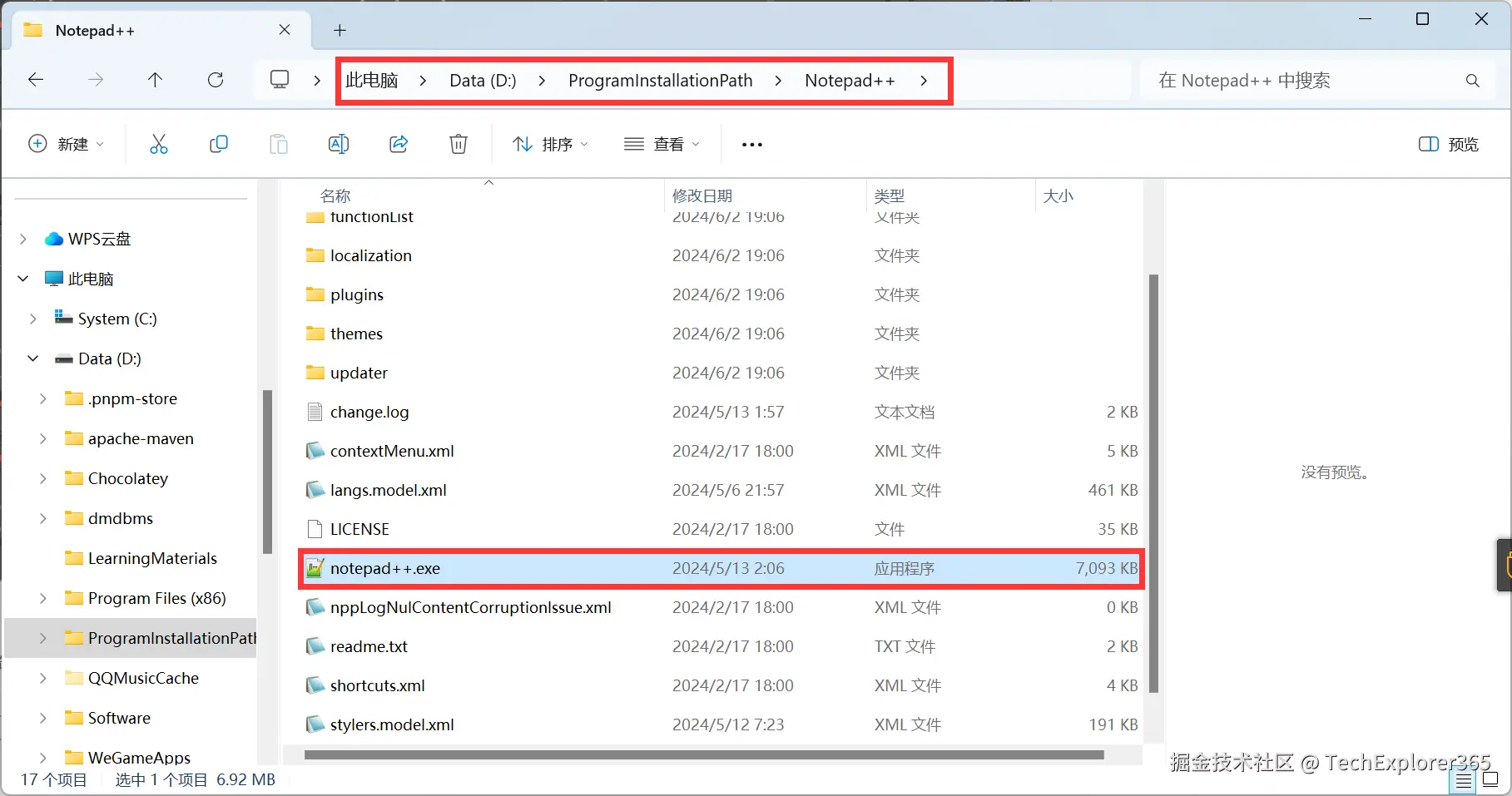The image size is (1512, 796).
Task: Select Software folder in navigation tree
Action: click(119, 719)
